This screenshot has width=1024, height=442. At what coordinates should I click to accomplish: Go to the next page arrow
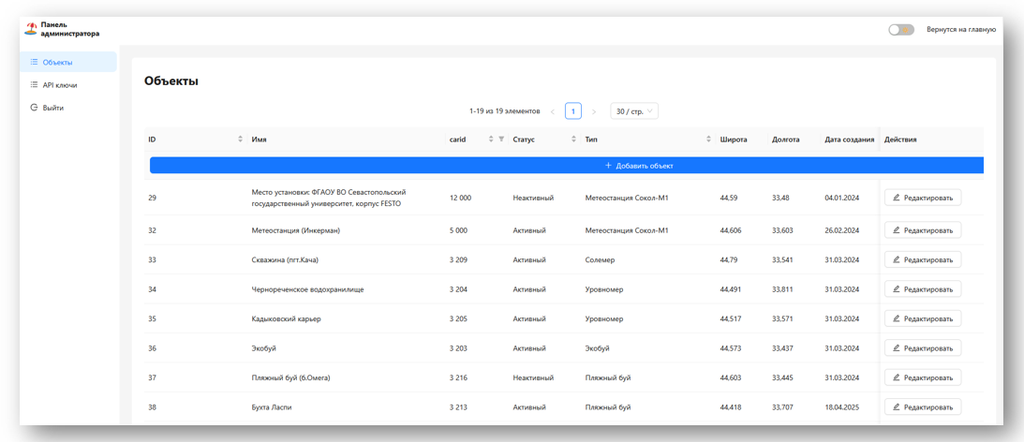click(594, 112)
